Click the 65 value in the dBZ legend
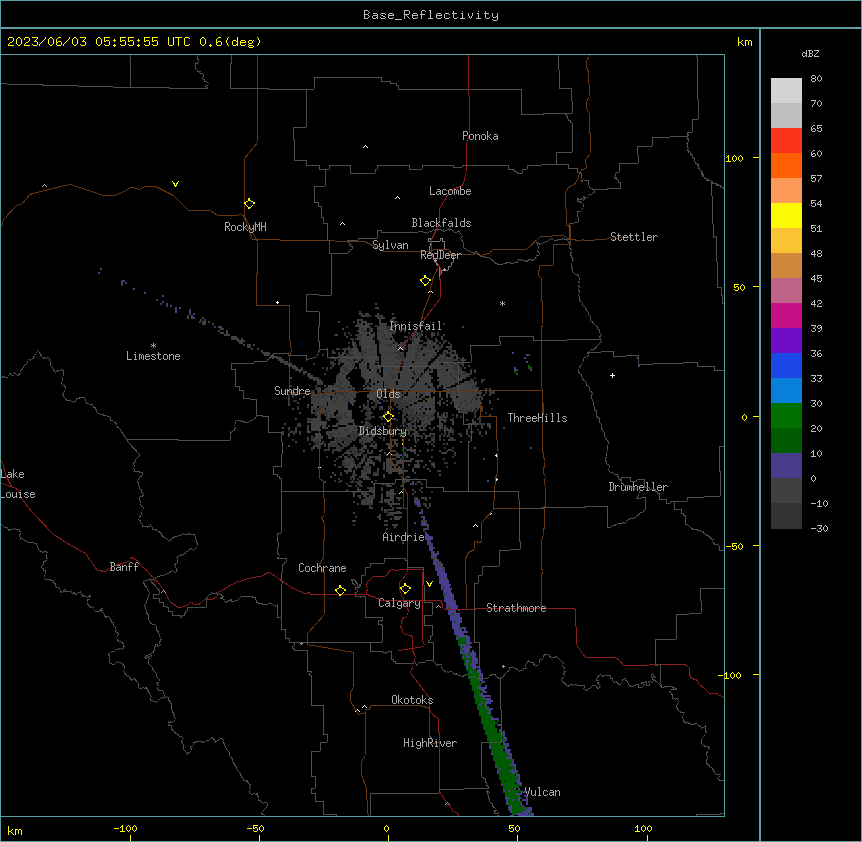 (x=816, y=129)
